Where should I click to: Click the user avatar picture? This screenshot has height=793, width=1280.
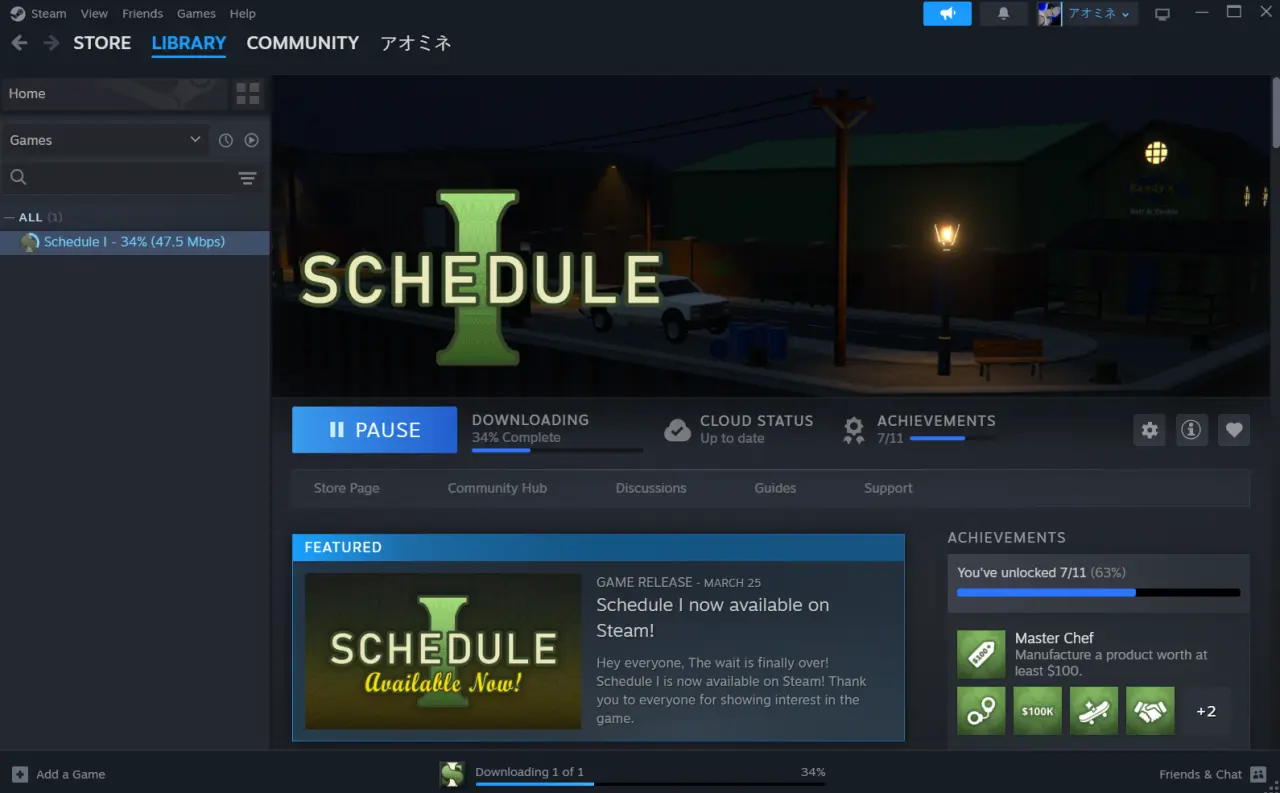pos(1049,13)
